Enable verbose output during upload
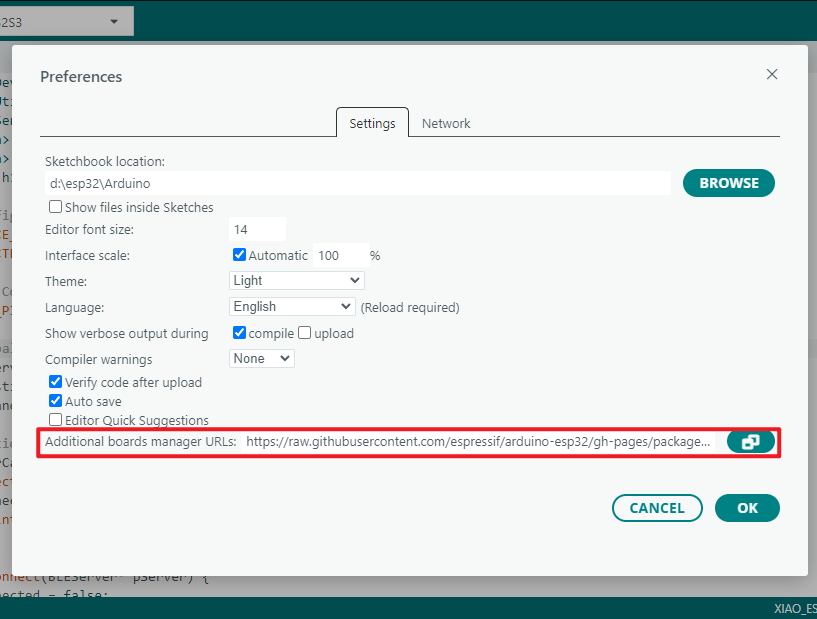Image resolution: width=817 pixels, height=619 pixels. point(304,333)
